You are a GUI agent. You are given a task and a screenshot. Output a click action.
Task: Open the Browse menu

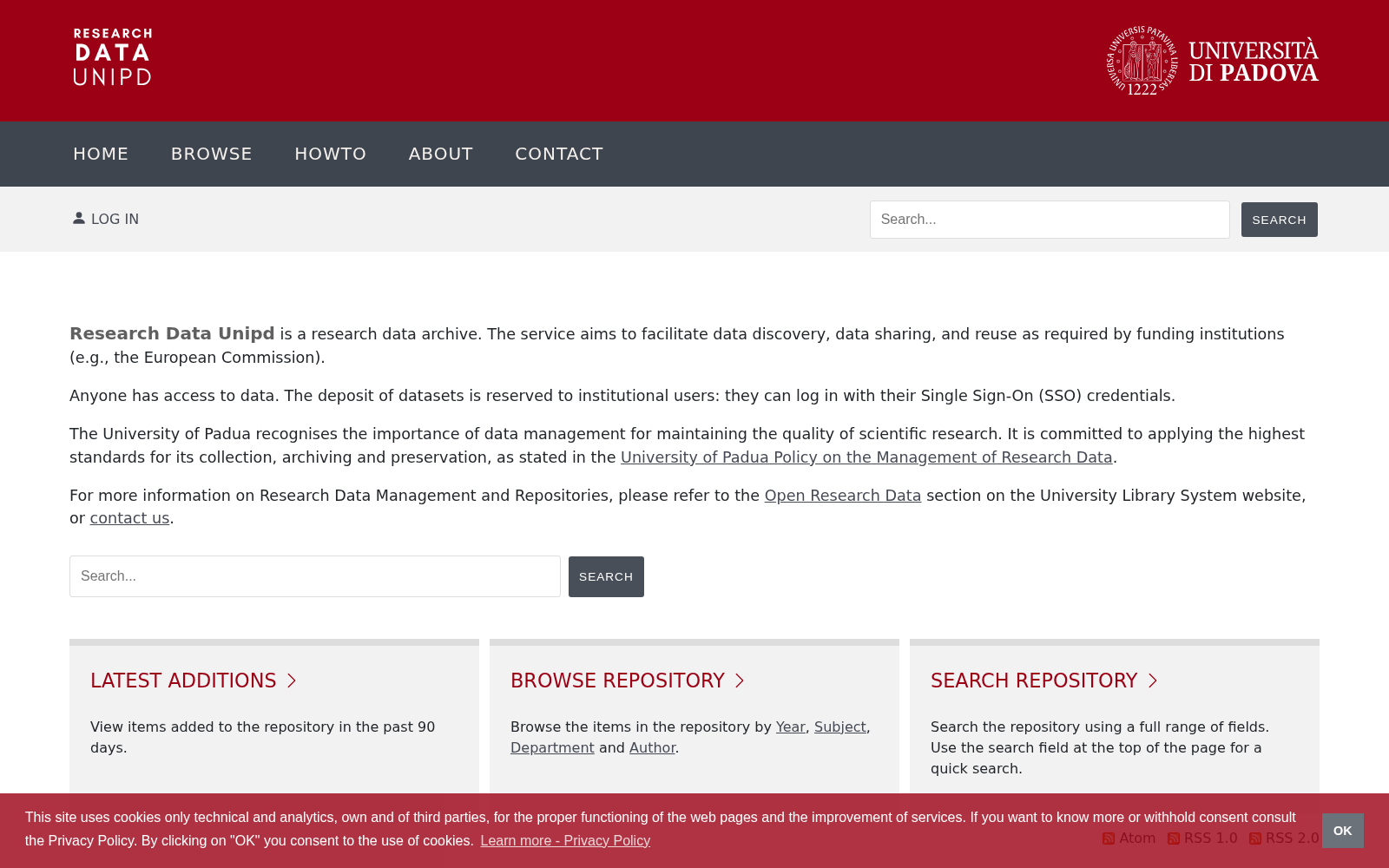click(x=212, y=154)
